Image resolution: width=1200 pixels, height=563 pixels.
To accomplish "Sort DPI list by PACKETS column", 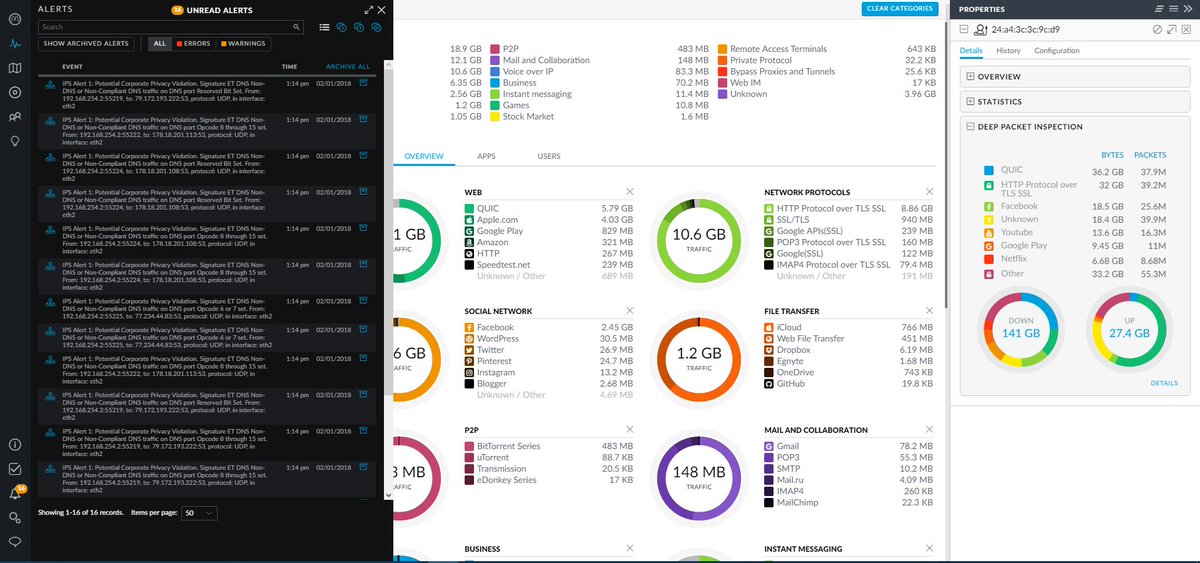I will (x=1150, y=155).
